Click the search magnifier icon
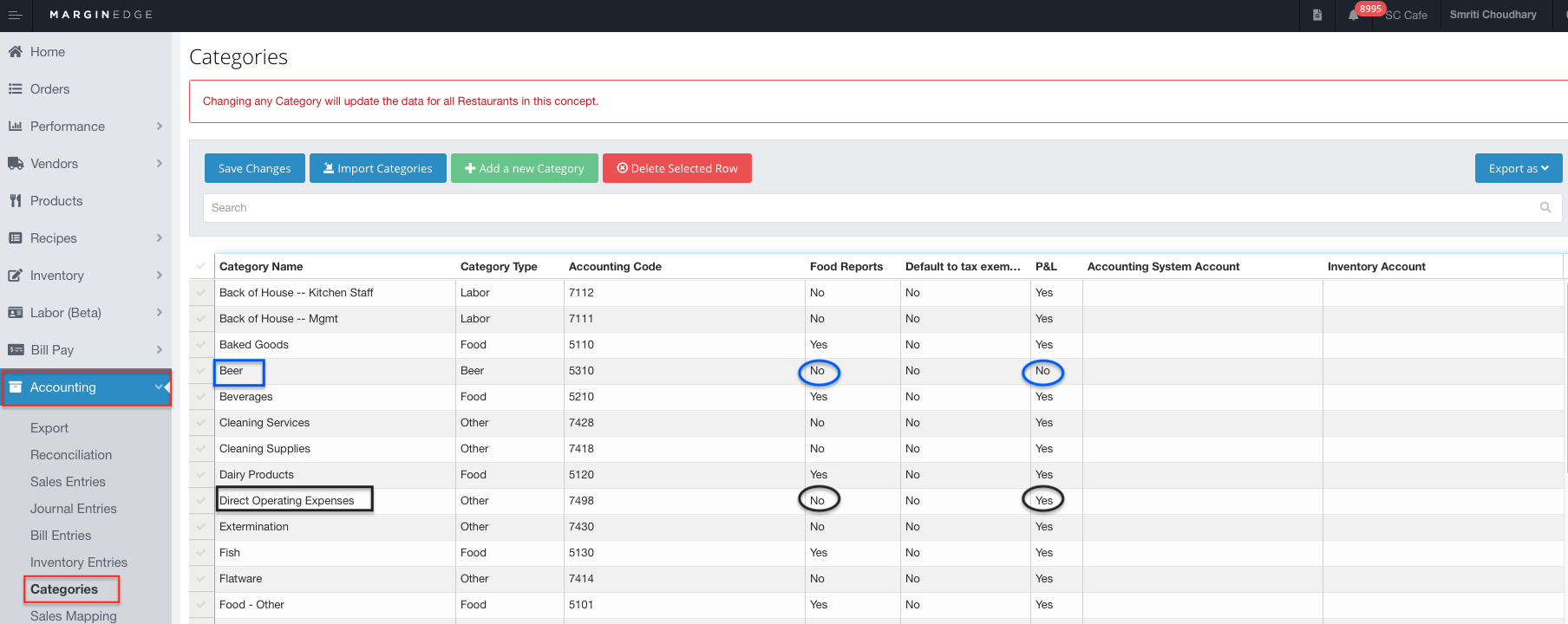This screenshot has width=1568, height=624. (1545, 207)
